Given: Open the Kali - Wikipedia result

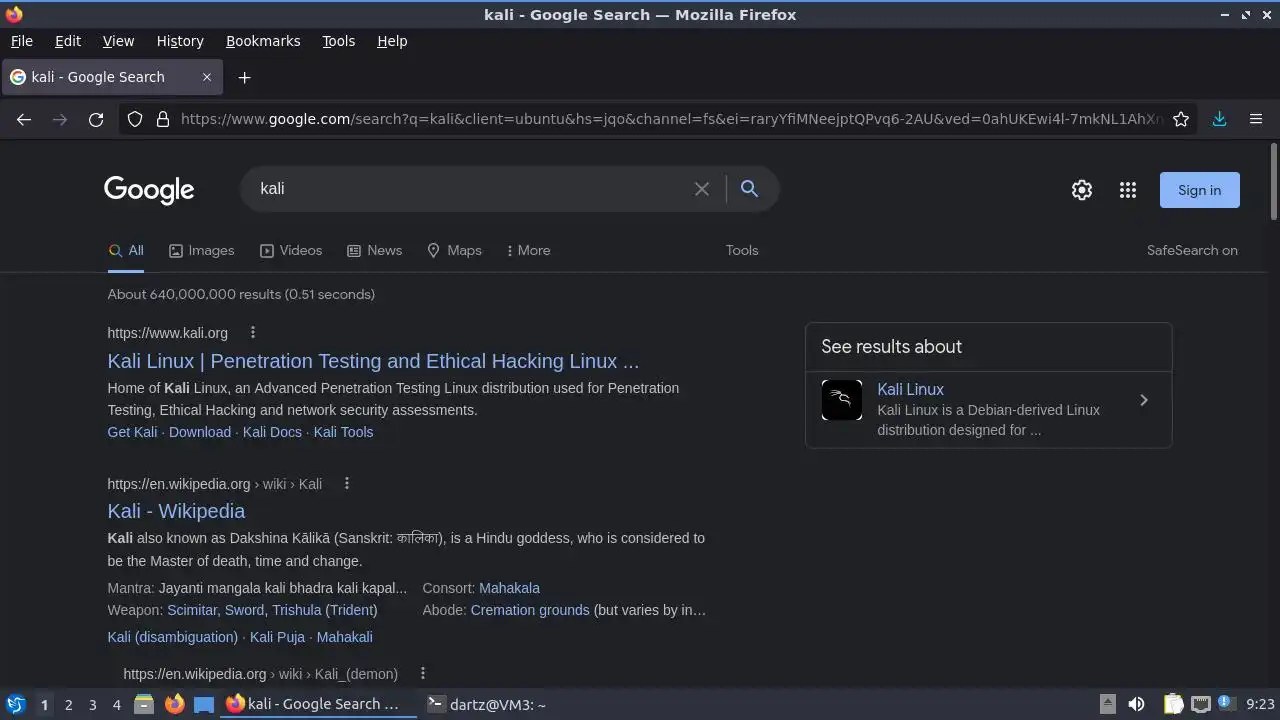Looking at the screenshot, I should tap(176, 511).
